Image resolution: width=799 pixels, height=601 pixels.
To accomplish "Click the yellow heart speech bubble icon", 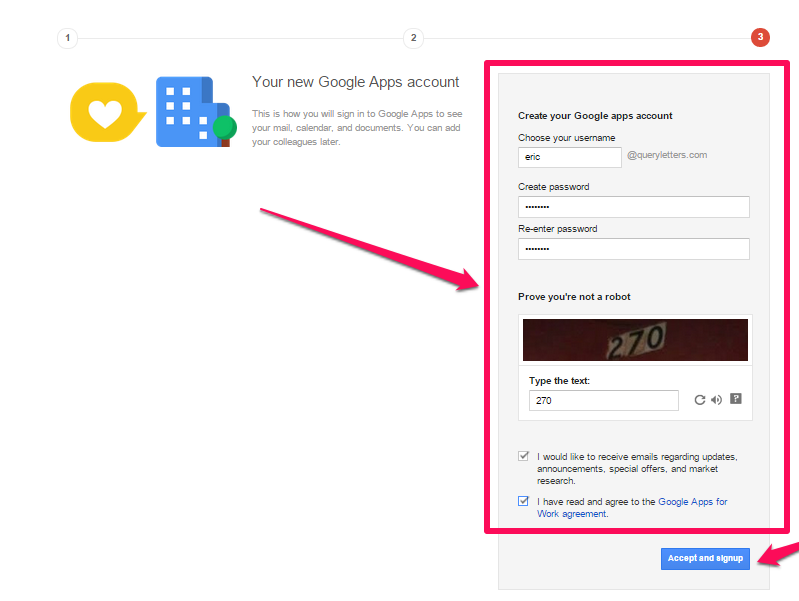I will pyautogui.click(x=108, y=112).
